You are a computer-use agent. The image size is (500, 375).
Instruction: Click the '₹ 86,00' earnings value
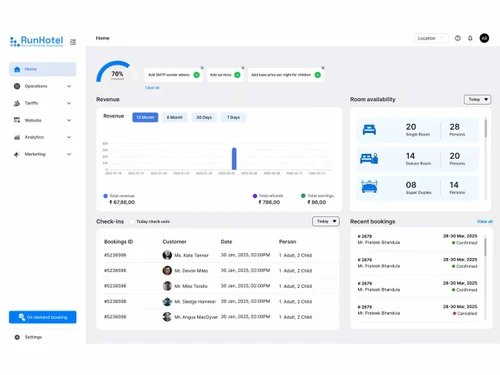317,202
